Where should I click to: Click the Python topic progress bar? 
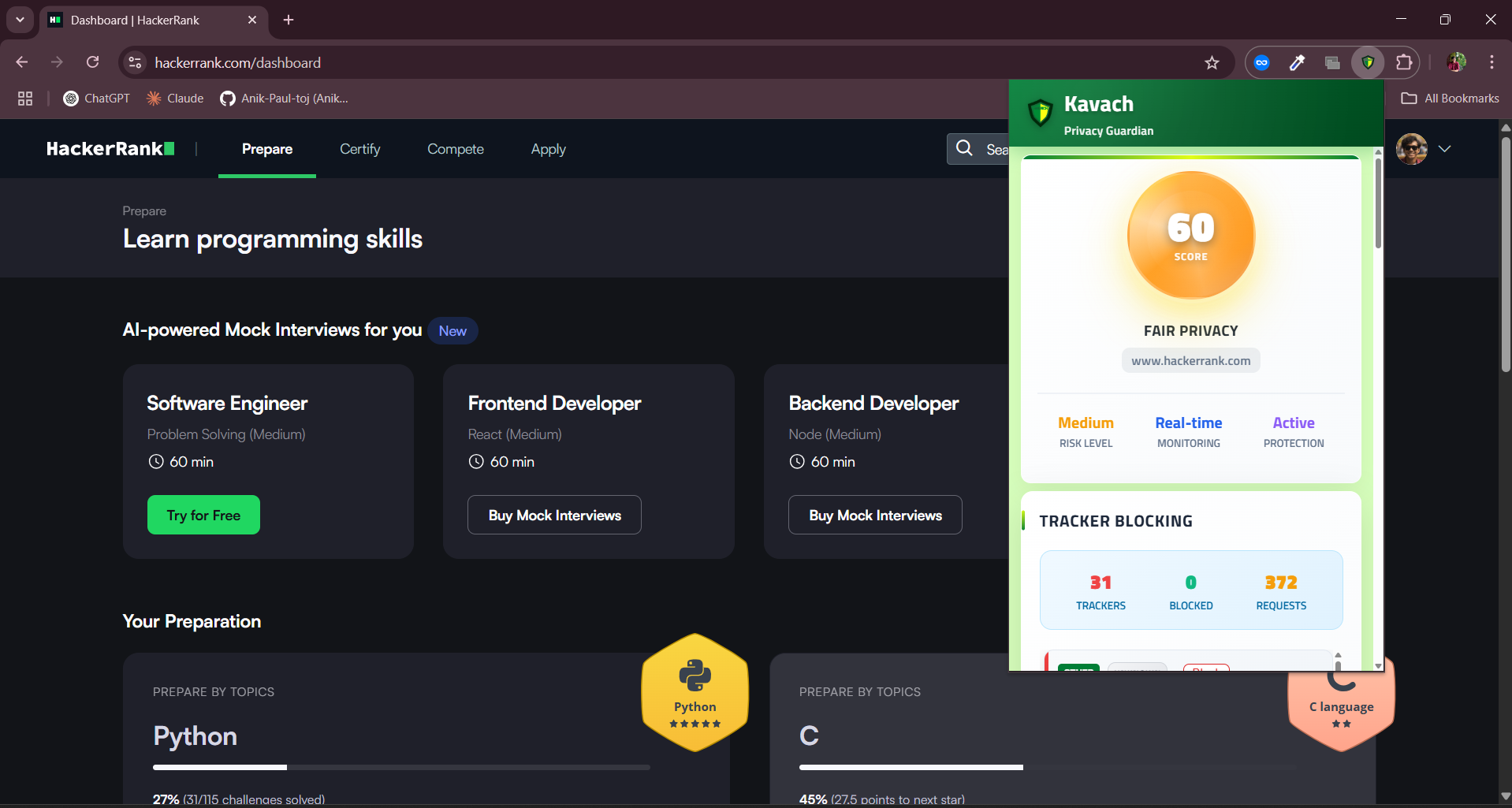click(x=401, y=767)
